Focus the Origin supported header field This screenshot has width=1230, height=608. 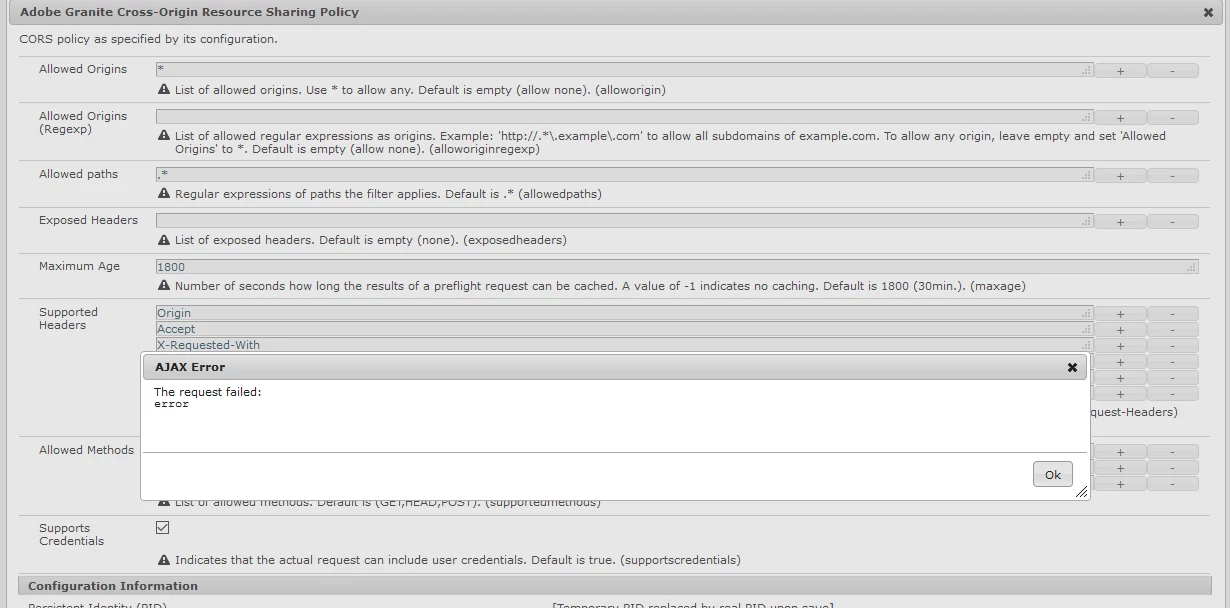[x=624, y=313]
